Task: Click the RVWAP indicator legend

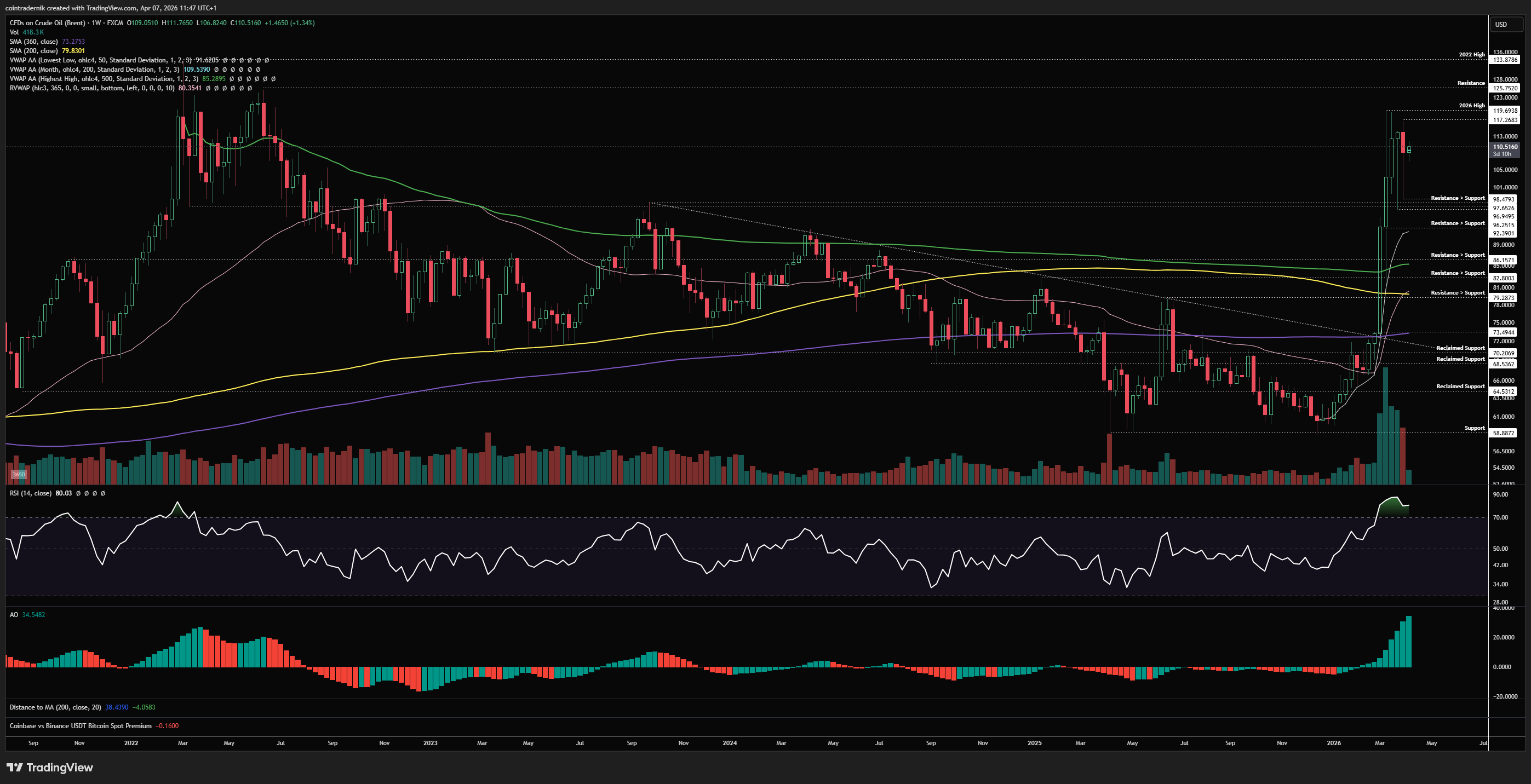Action: click(91, 88)
